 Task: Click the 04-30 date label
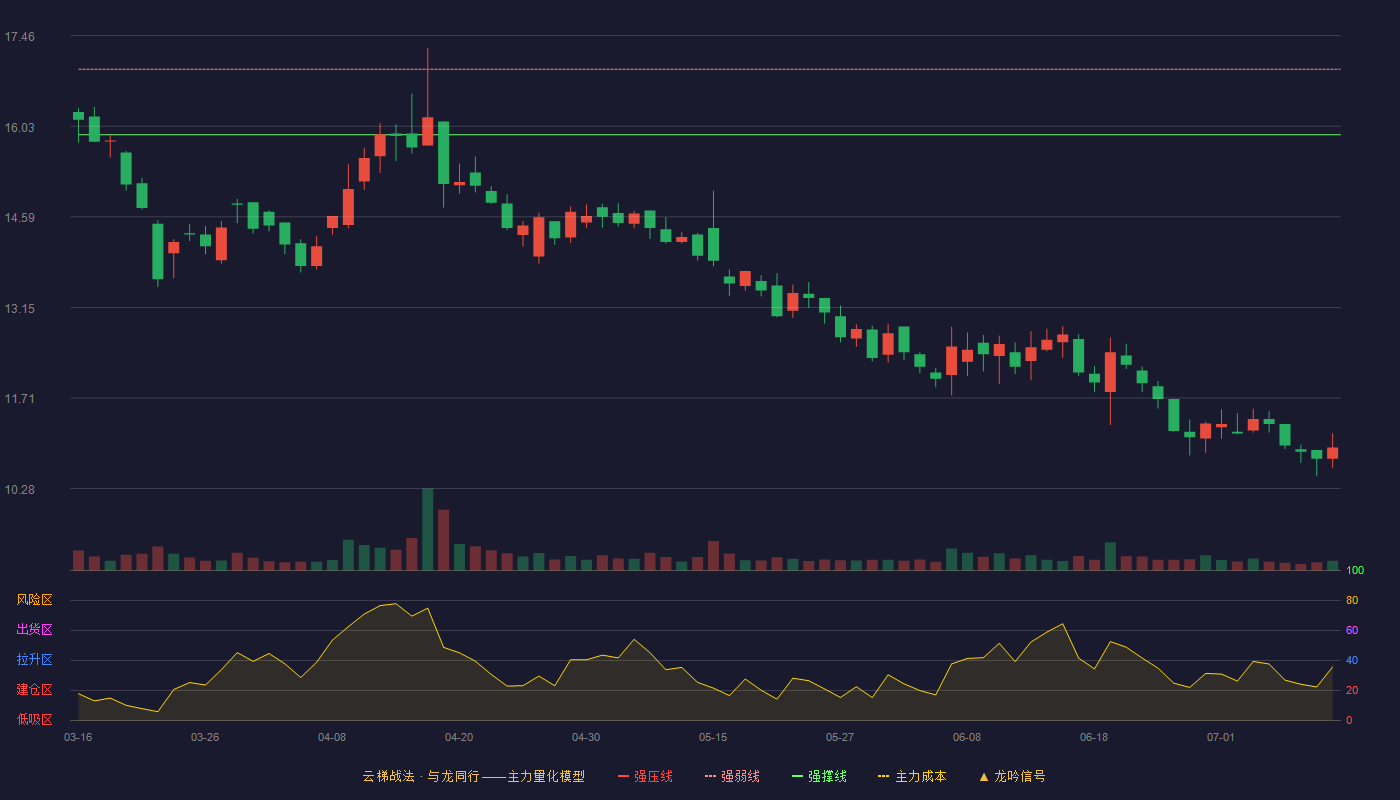586,737
